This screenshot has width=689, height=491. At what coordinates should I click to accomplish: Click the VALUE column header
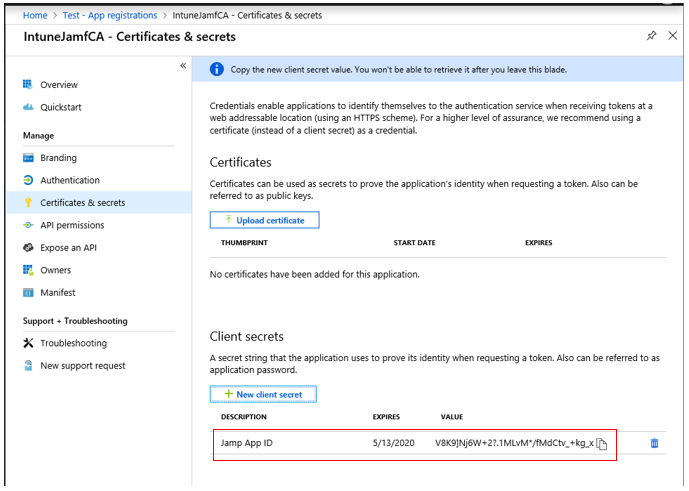(x=452, y=417)
